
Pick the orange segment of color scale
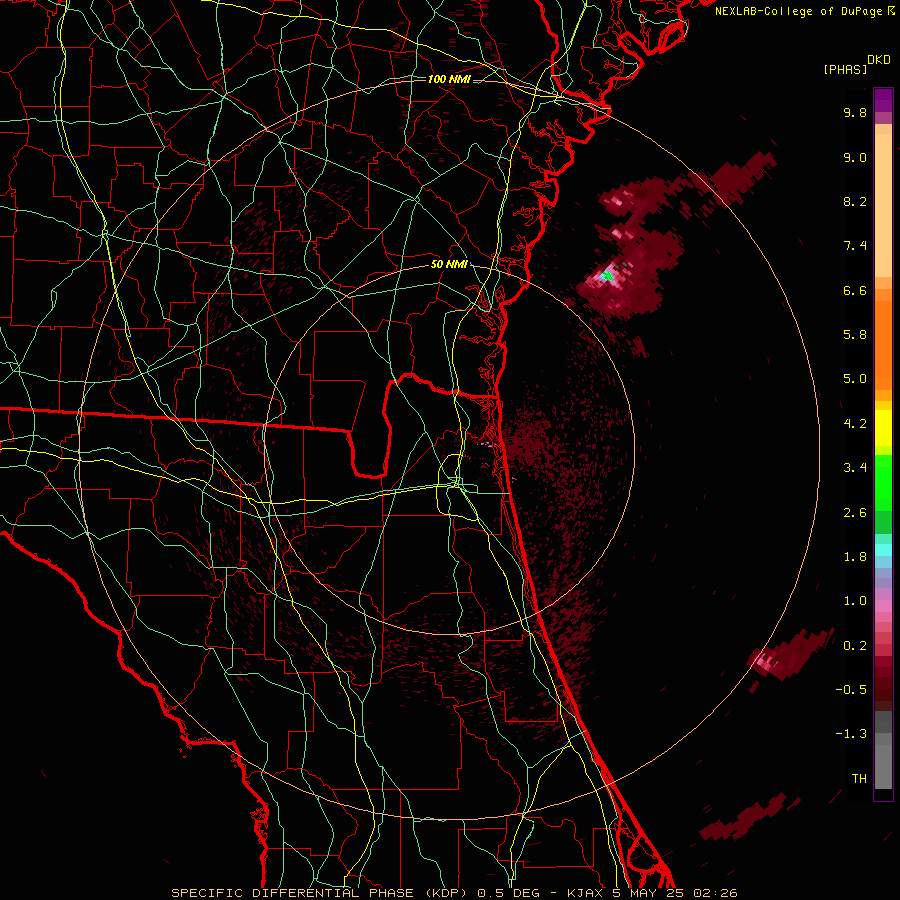883,344
